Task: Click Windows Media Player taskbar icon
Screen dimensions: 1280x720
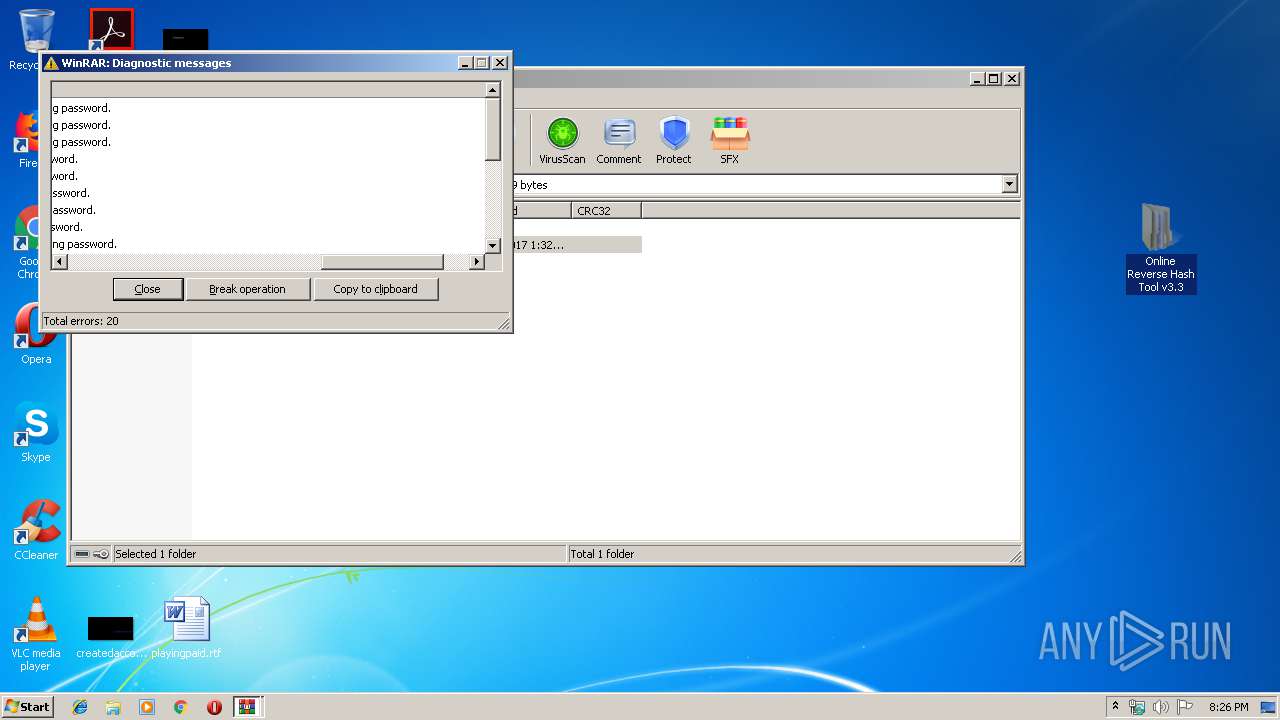Action: [147, 707]
